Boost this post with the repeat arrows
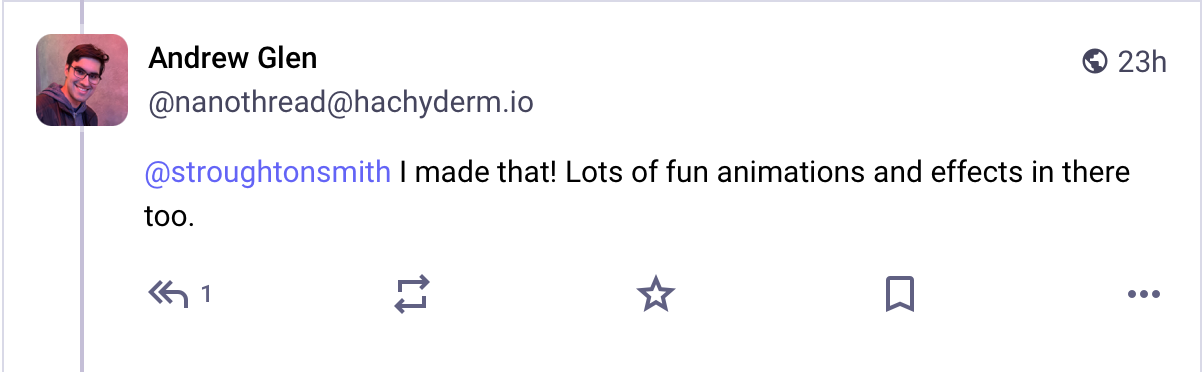Image resolution: width=1202 pixels, height=372 pixels. tap(411, 294)
